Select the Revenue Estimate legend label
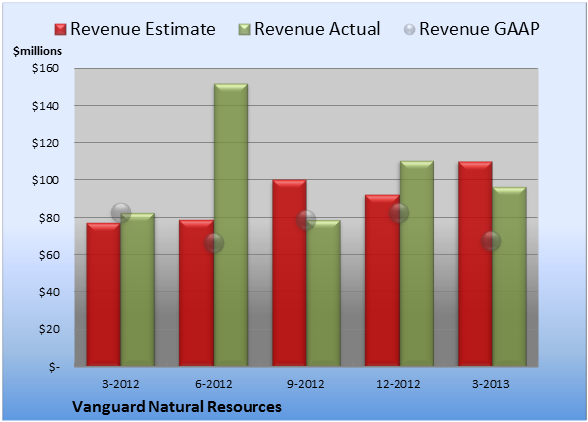Viewport: 588px width, 422px height. coord(143,29)
